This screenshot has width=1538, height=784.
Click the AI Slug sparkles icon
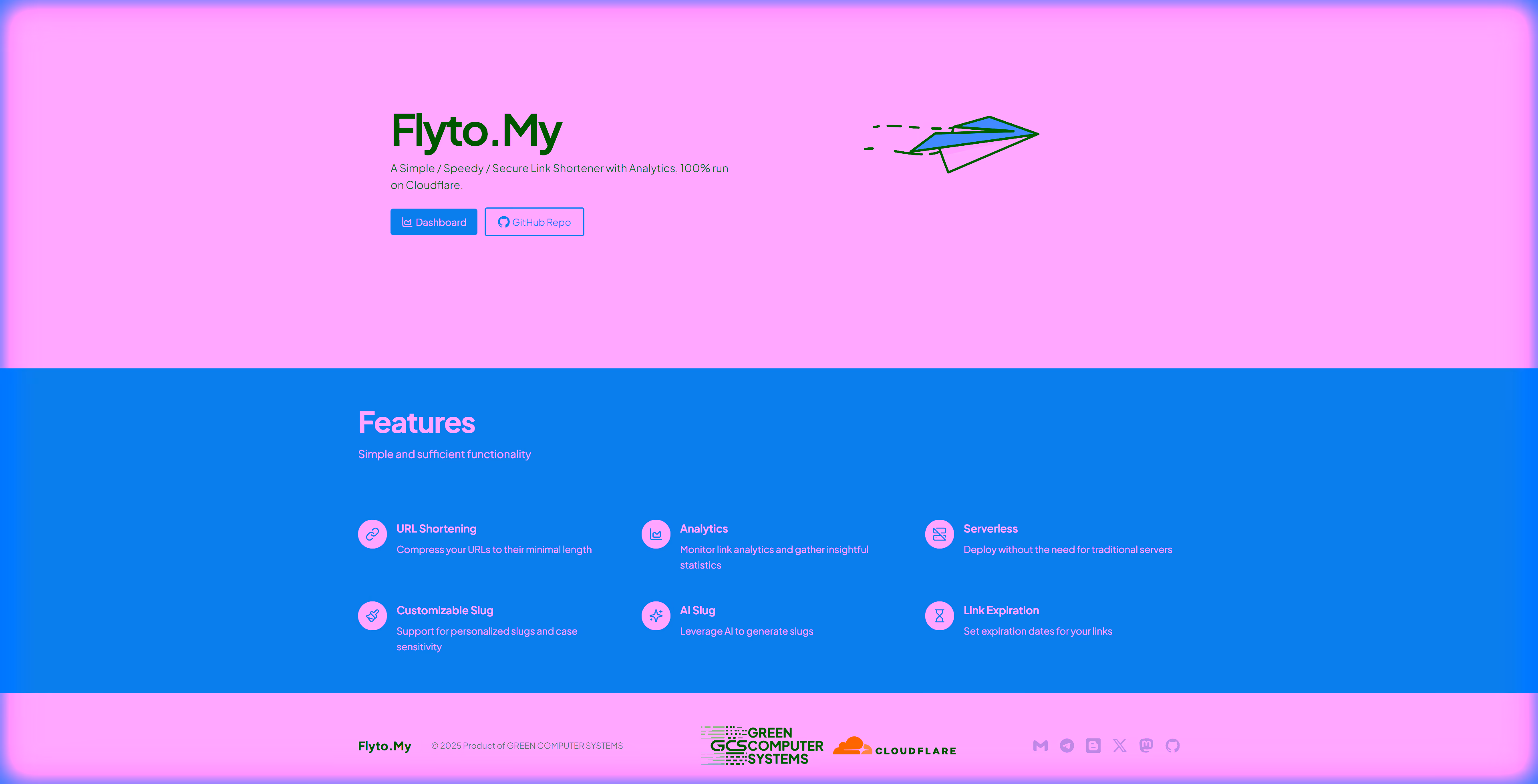[656, 615]
